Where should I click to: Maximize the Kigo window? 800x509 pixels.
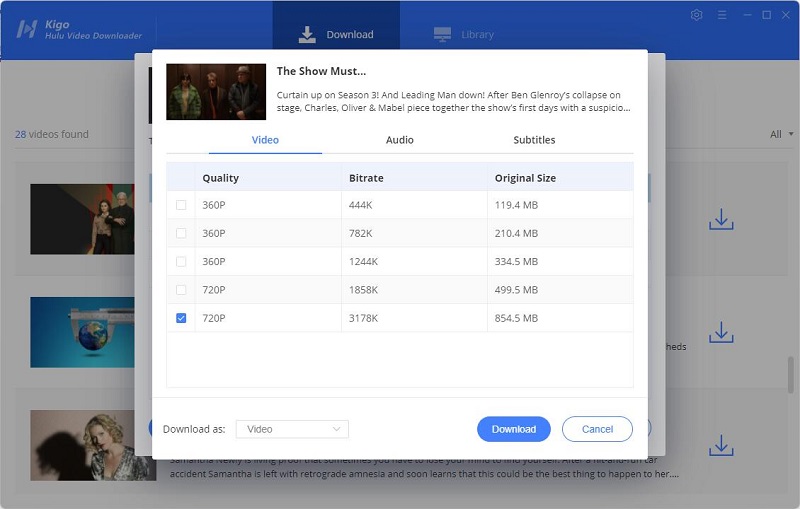[x=767, y=15]
